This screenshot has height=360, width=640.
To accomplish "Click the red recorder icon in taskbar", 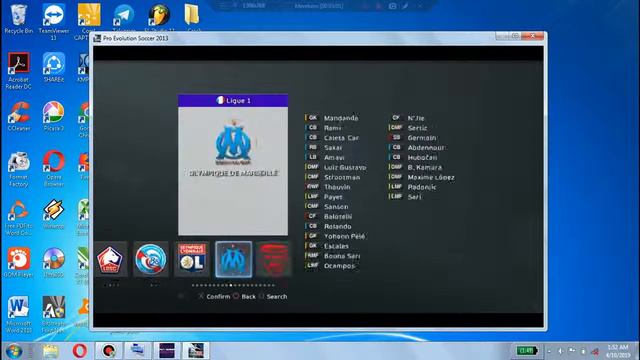I will (109, 351).
